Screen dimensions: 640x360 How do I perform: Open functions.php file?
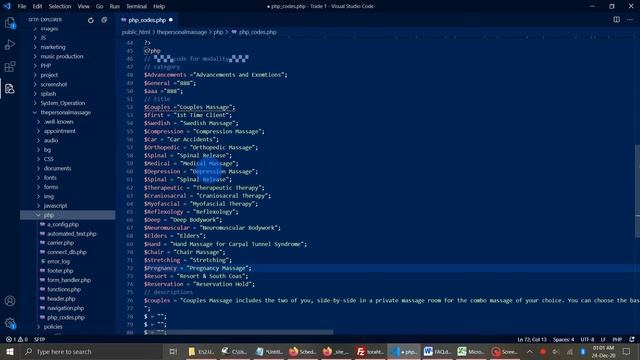pos(64,289)
